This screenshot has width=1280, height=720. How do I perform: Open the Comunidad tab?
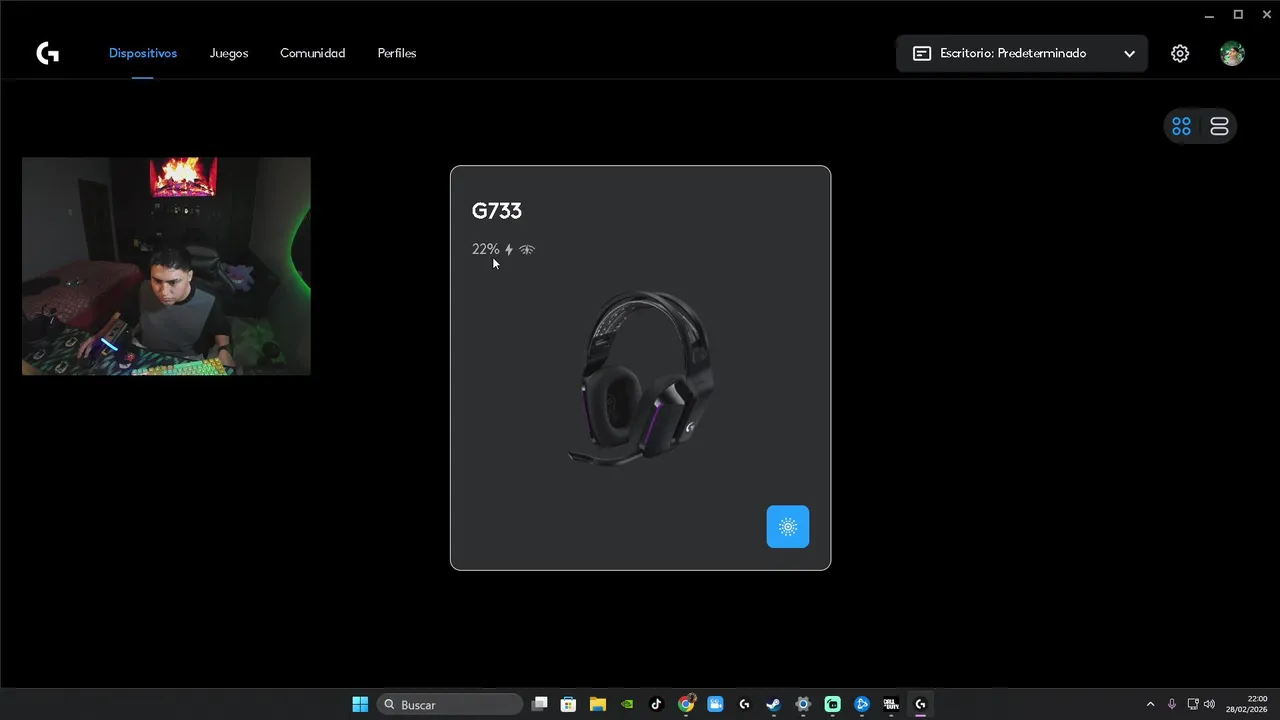pyautogui.click(x=312, y=53)
